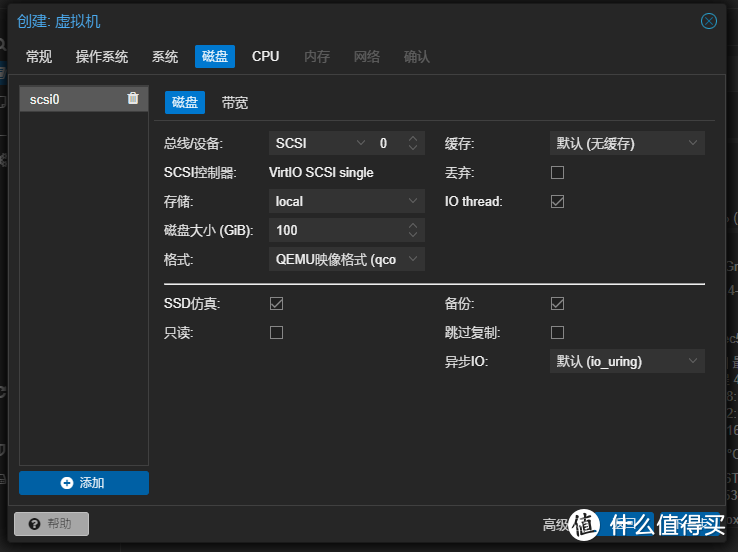Open the SCSI bus type dropdown
The height and width of the screenshot is (552, 738).
point(319,144)
